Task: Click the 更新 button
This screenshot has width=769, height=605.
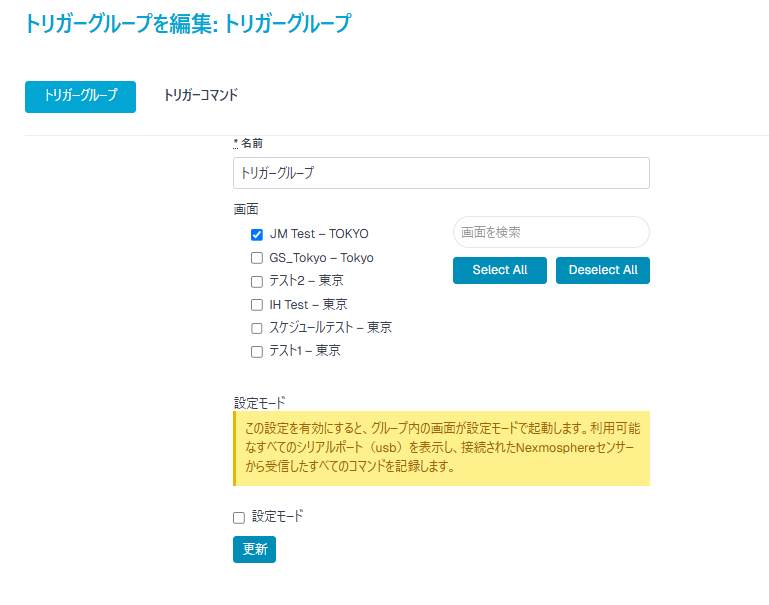Action: pyautogui.click(x=255, y=549)
